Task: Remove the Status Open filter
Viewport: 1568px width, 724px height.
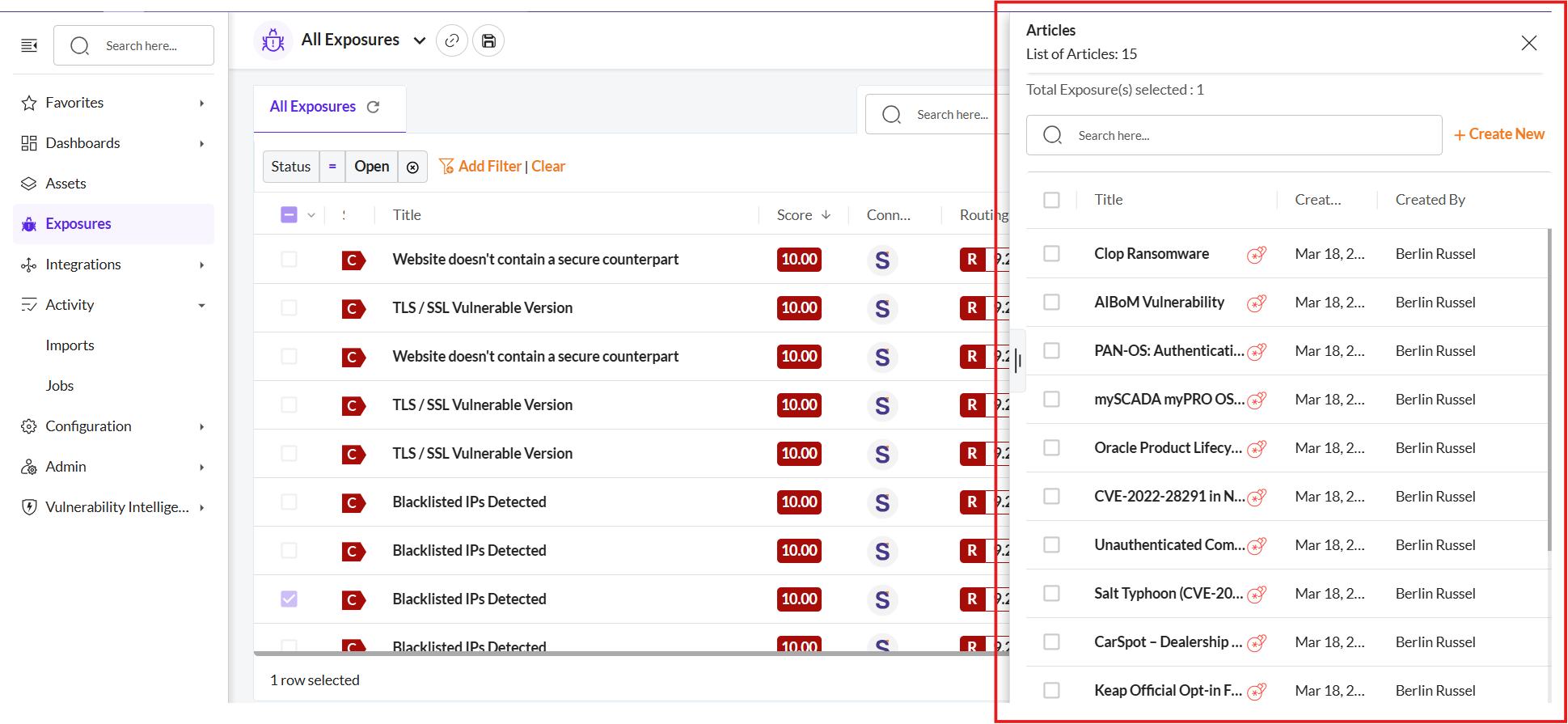Action: 412,167
